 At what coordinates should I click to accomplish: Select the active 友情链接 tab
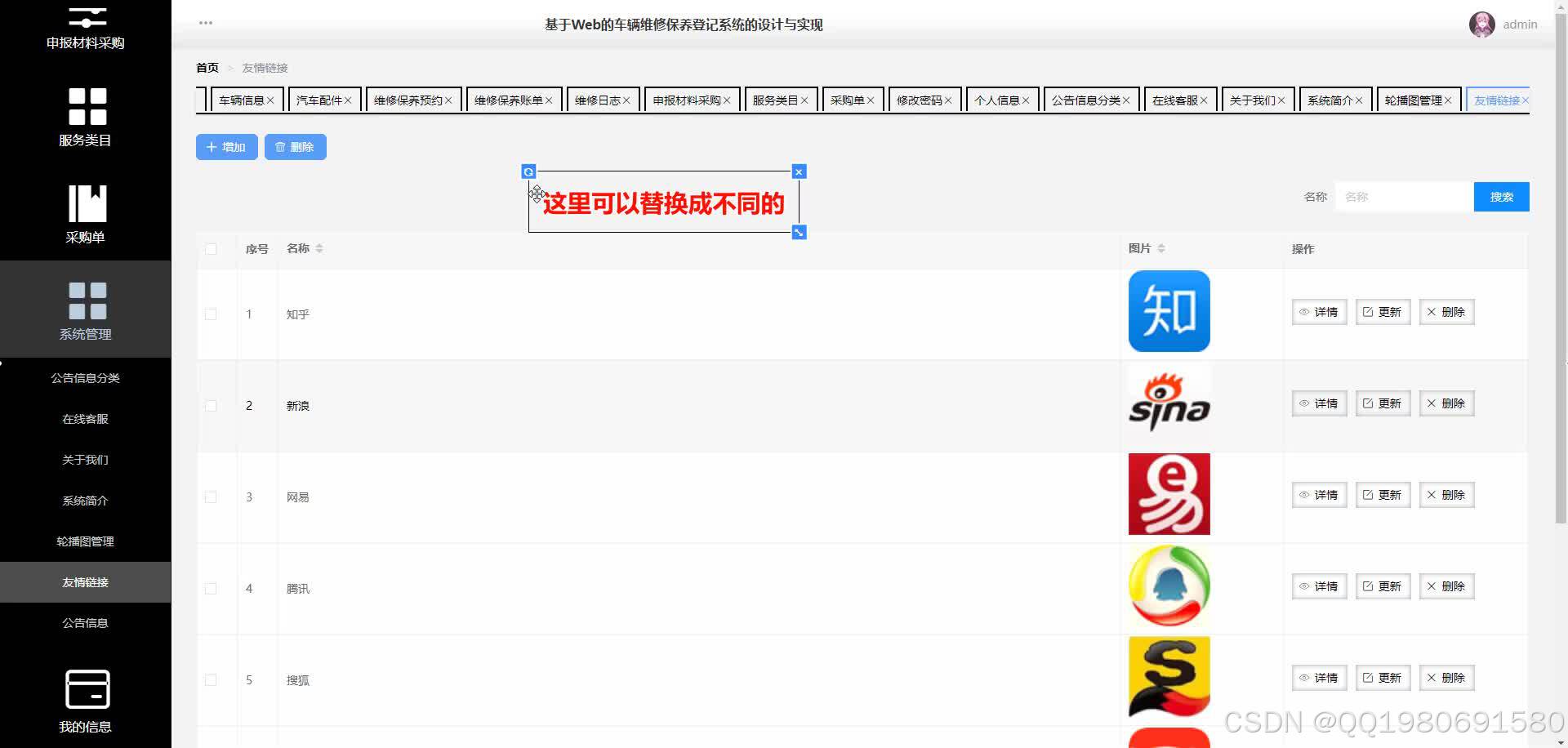point(1497,100)
